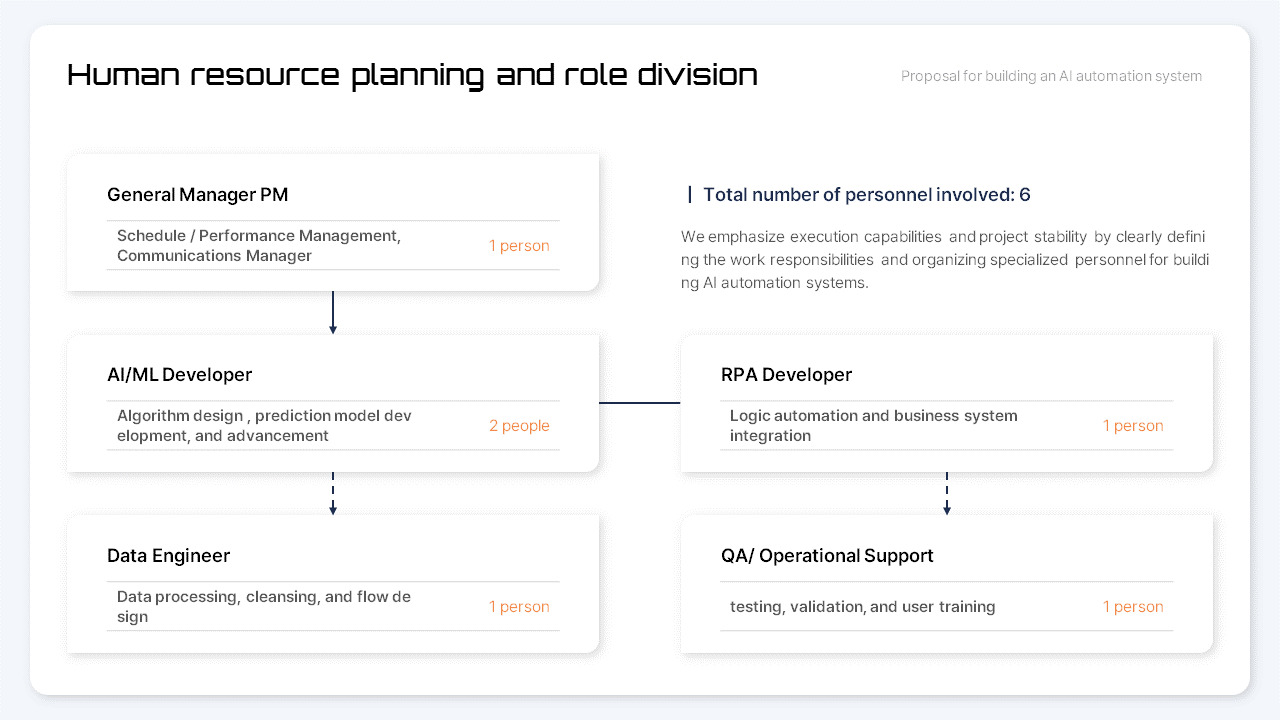This screenshot has width=1280, height=720.
Task: Select the 2 people label under AI/ML Developer
Action: [519, 425]
